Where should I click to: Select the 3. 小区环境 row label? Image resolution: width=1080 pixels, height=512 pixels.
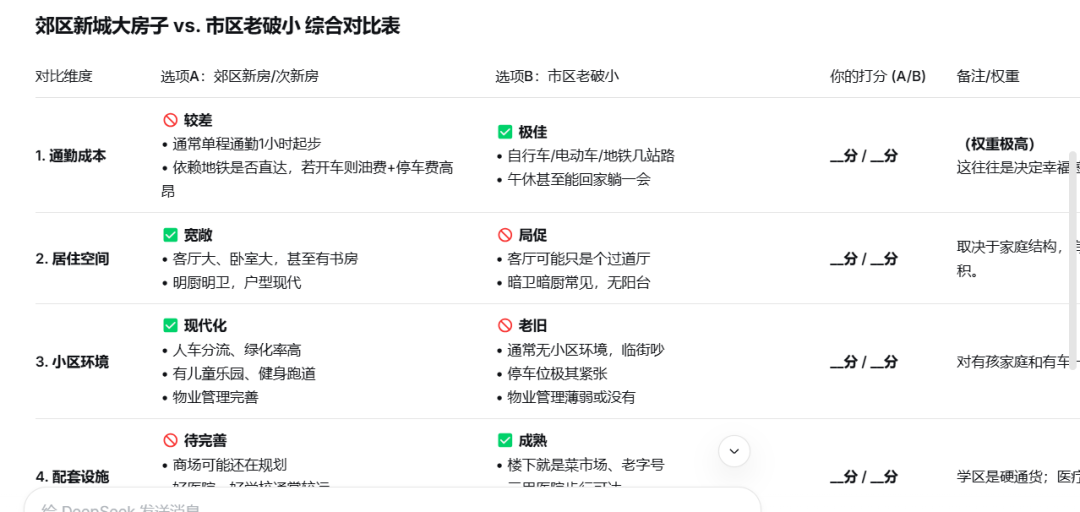[x=72, y=362]
